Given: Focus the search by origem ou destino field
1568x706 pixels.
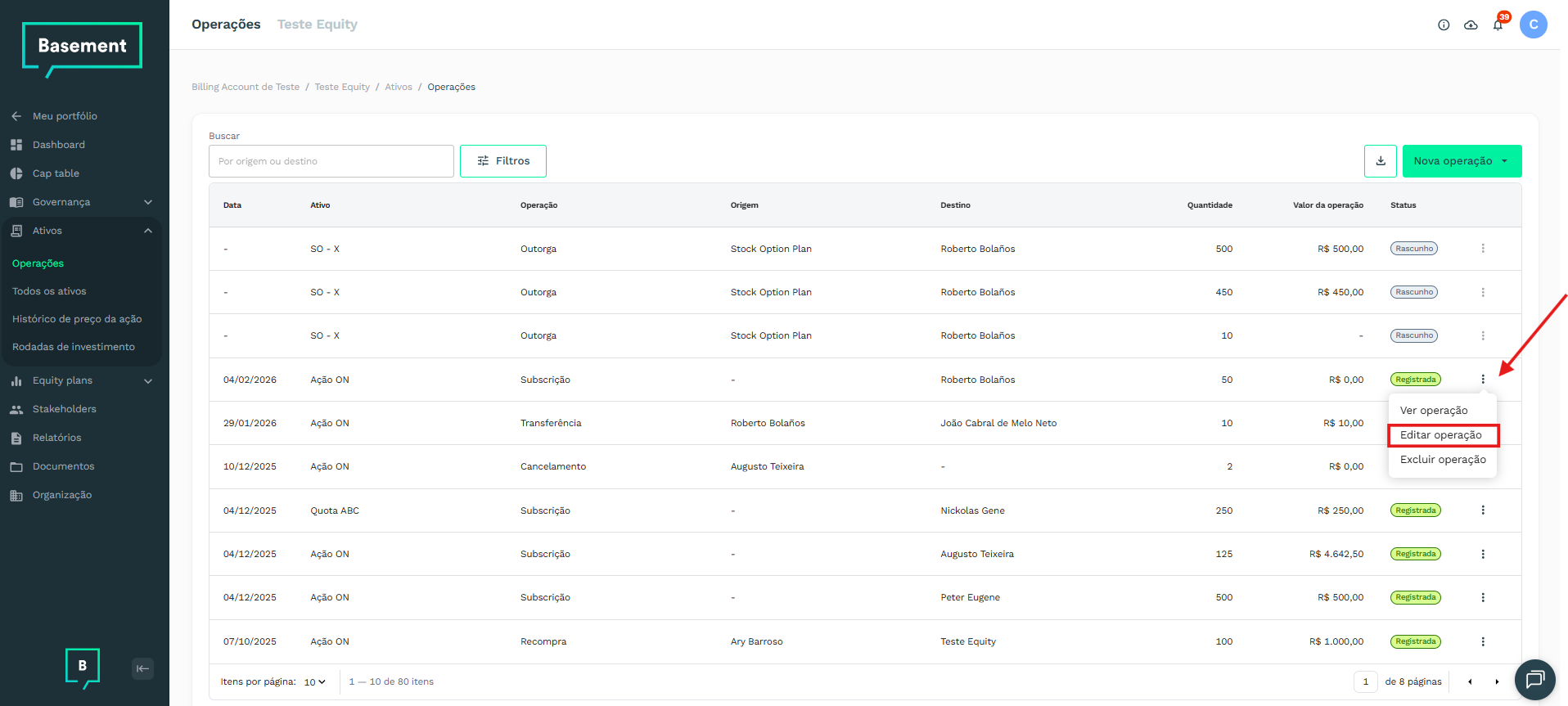Looking at the screenshot, I should (331, 161).
